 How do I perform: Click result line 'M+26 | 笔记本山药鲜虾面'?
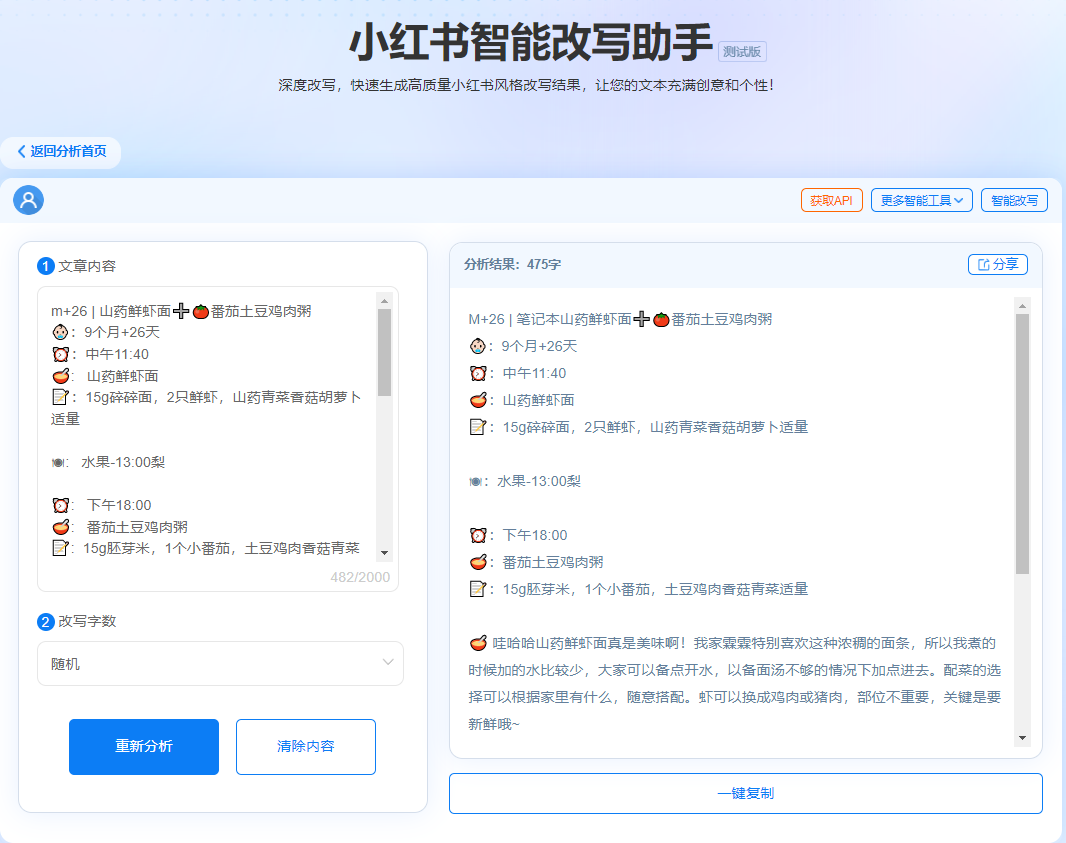(550, 320)
